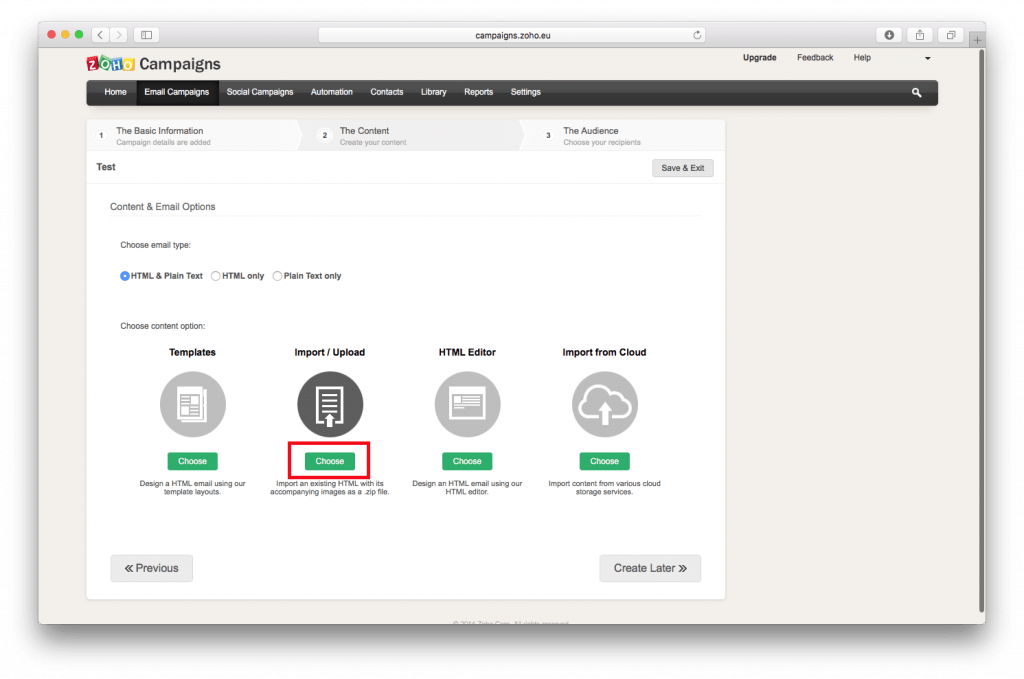Click the Templates circle icon

tap(192, 405)
